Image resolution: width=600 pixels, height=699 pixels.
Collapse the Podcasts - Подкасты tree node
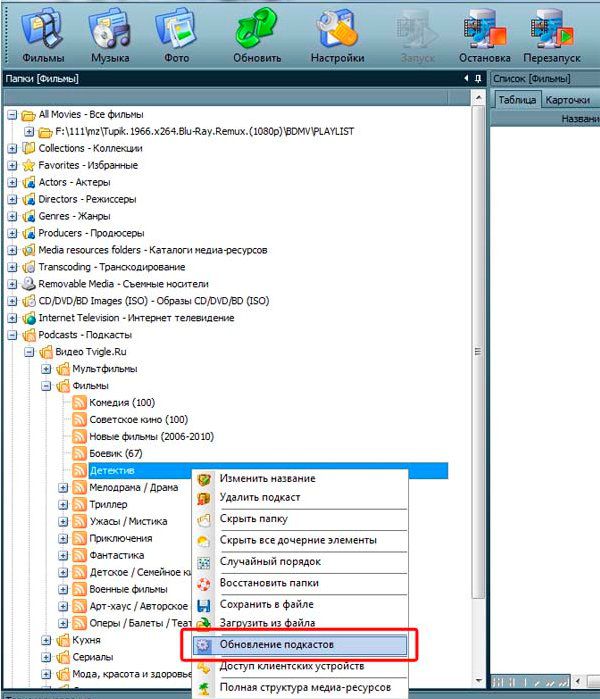(x=12, y=334)
